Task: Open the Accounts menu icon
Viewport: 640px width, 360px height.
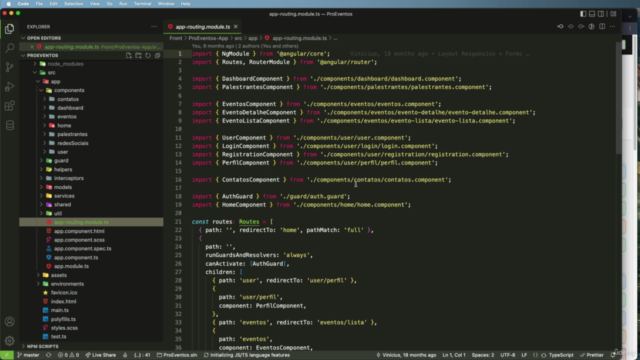Action: click(9, 322)
